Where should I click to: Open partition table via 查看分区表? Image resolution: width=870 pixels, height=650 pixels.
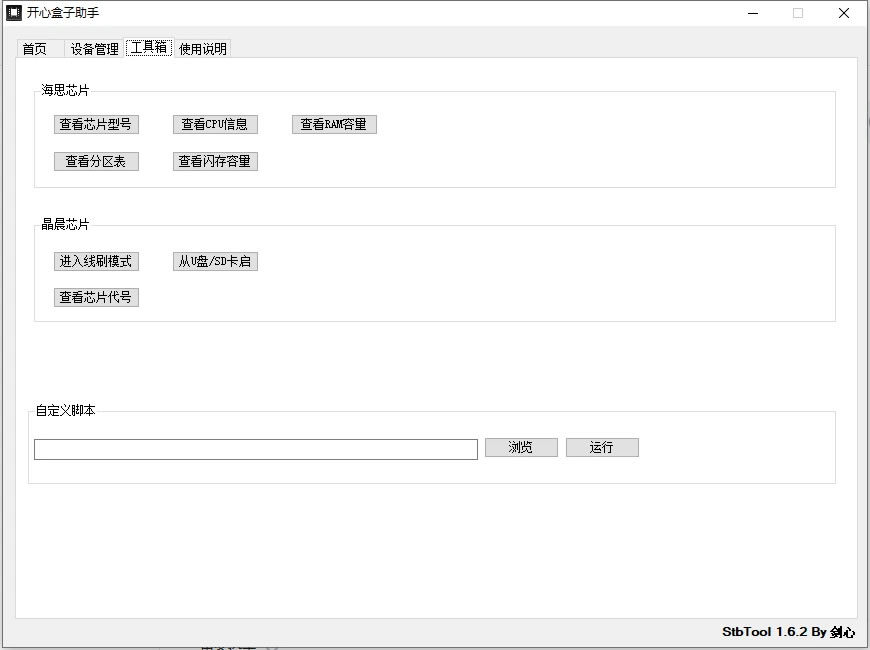tap(96, 161)
